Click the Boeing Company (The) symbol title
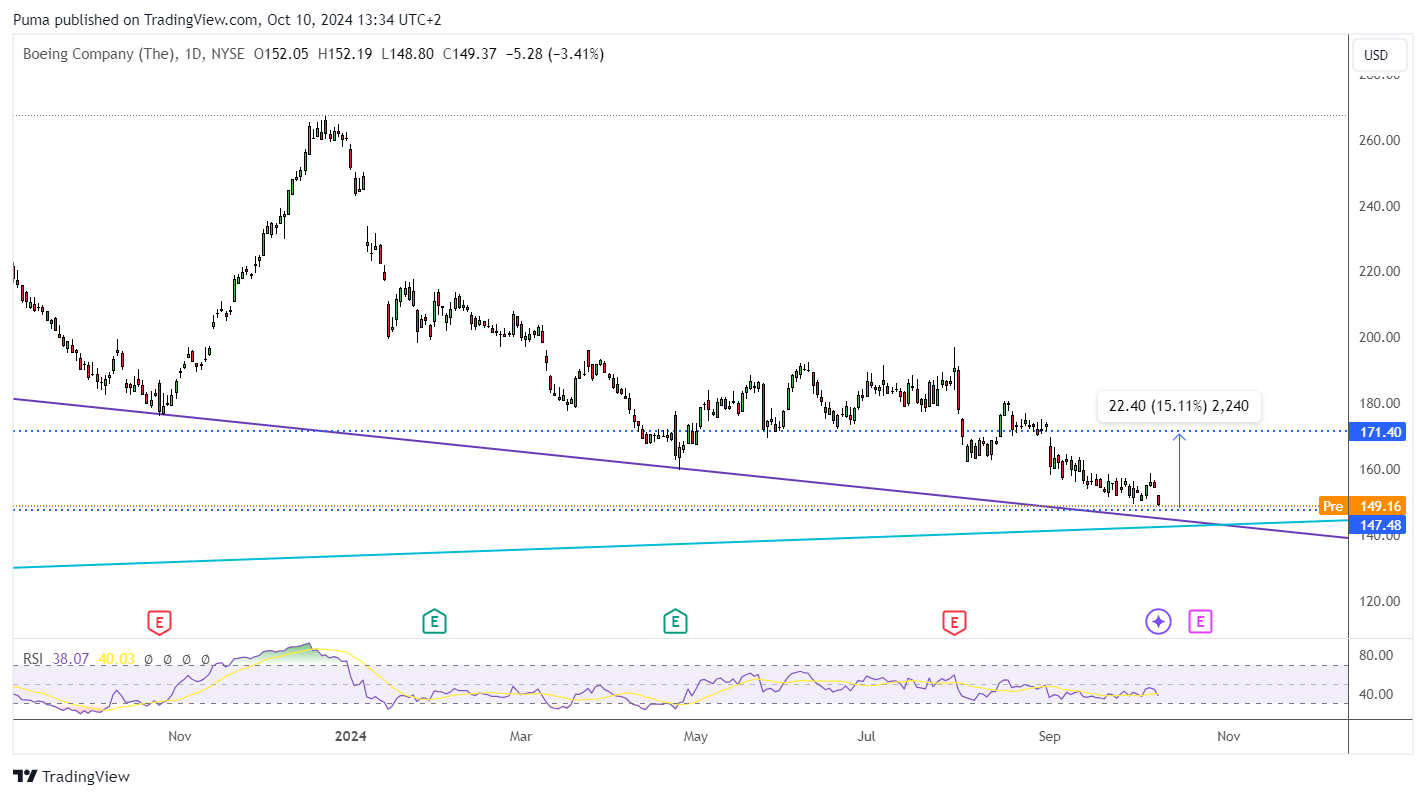This screenshot has height=798, width=1426. pyautogui.click(x=100, y=54)
